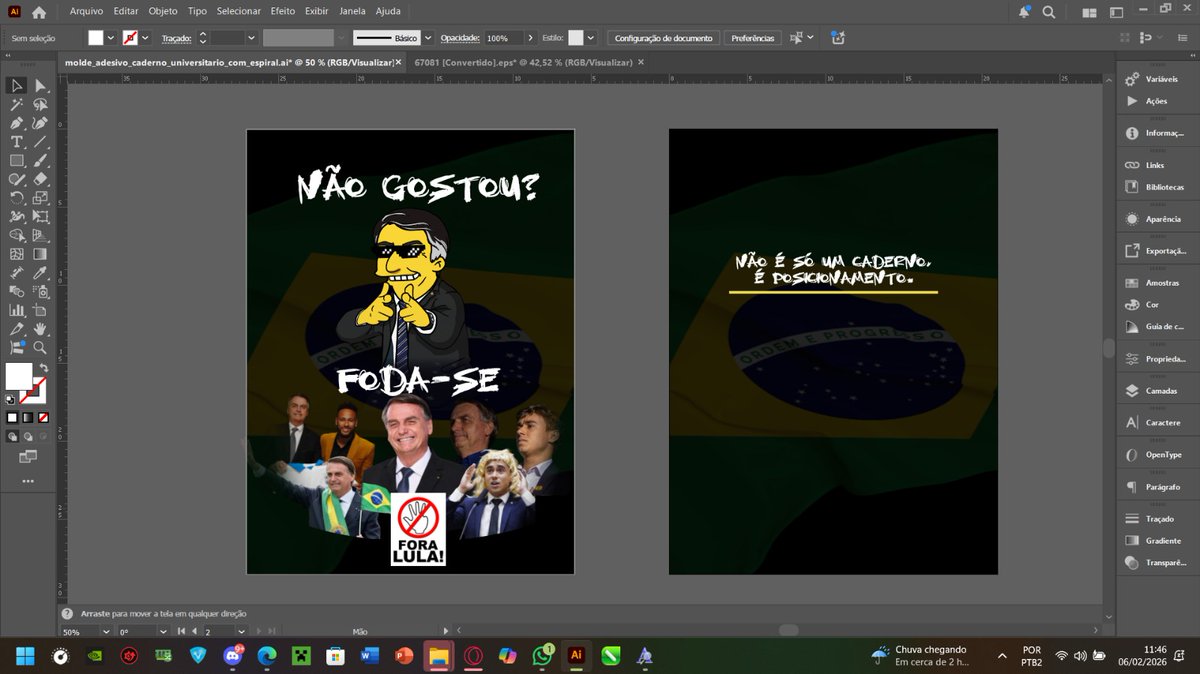The height and width of the screenshot is (674, 1200).
Task: Open WhatsApp from the taskbar
Action: point(543,656)
